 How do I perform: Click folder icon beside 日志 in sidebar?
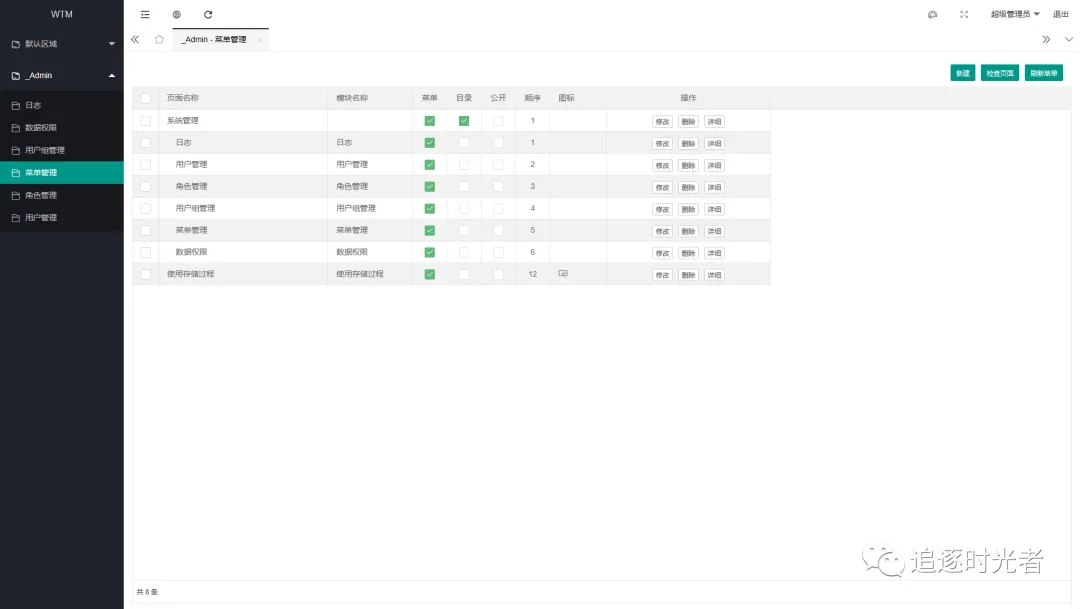point(16,105)
